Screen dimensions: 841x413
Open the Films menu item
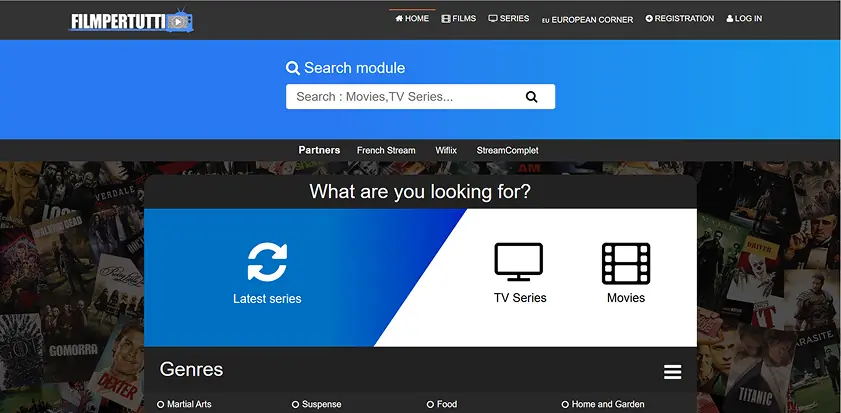point(459,18)
